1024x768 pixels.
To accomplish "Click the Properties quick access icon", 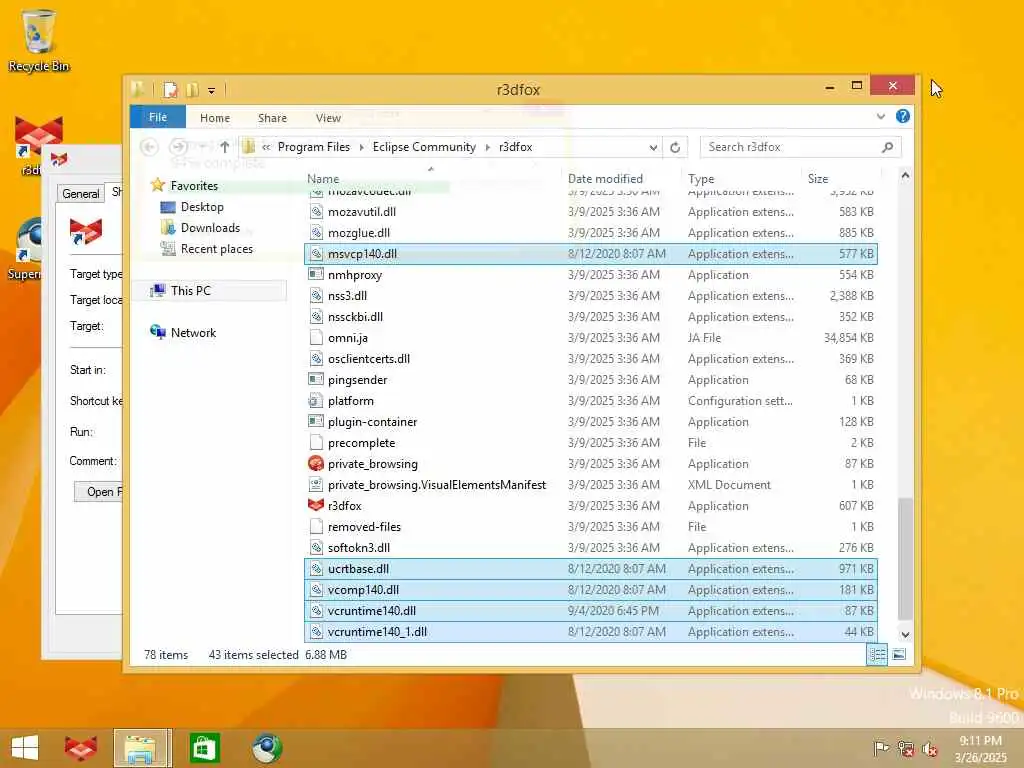I will coord(170,89).
